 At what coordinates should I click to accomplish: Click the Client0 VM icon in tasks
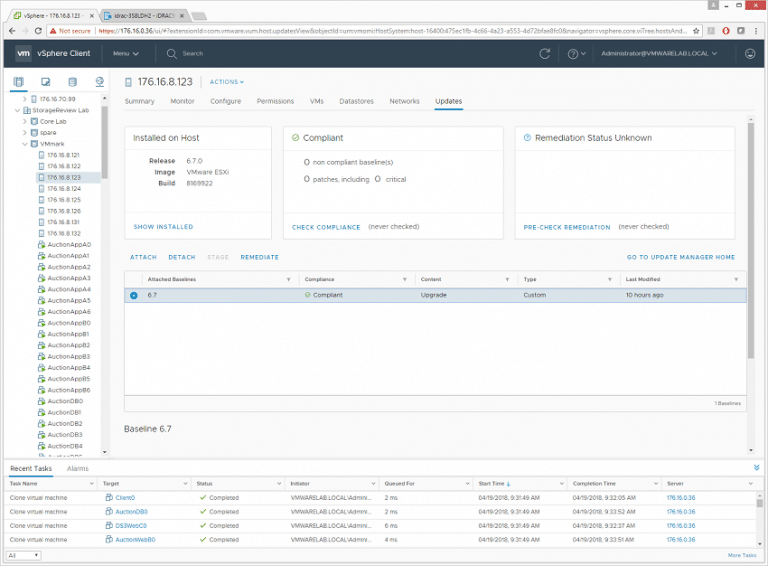(109, 497)
